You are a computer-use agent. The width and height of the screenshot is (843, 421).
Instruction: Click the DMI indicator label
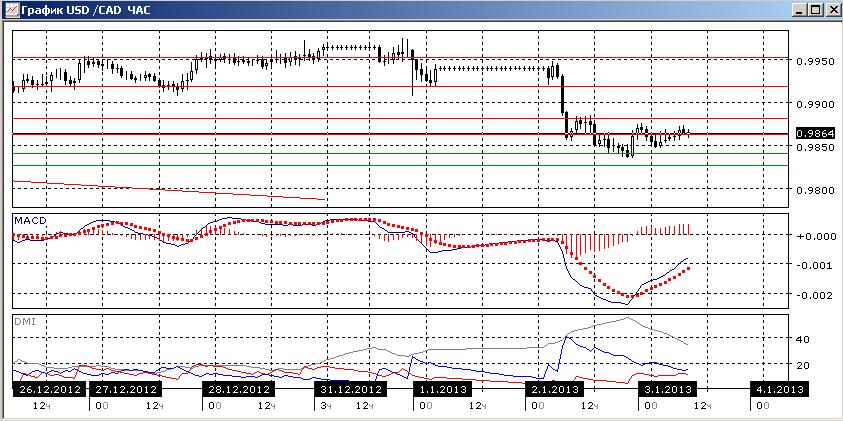pyautogui.click(x=24, y=321)
